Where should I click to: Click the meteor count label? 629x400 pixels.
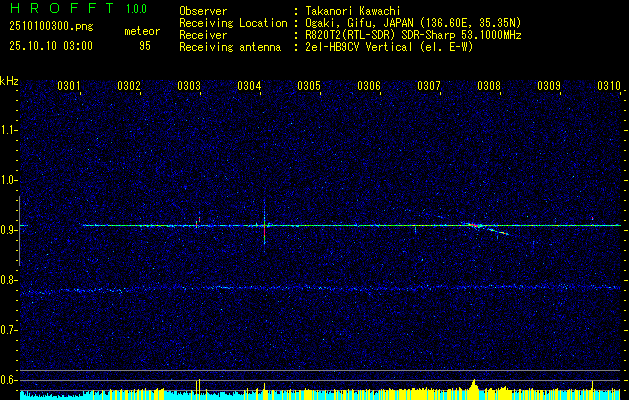(x=142, y=31)
